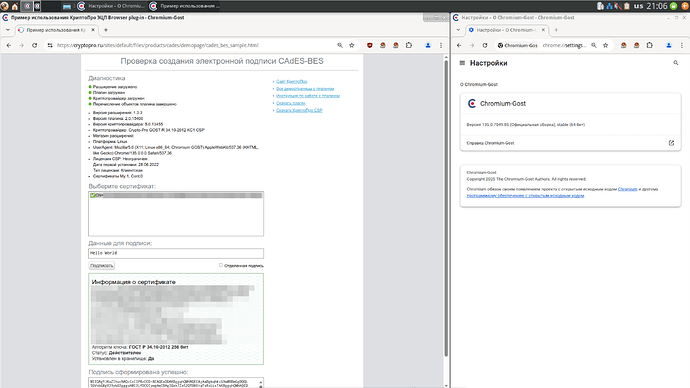Select the Версия 135.0.7049.95 version text

coord(525,125)
